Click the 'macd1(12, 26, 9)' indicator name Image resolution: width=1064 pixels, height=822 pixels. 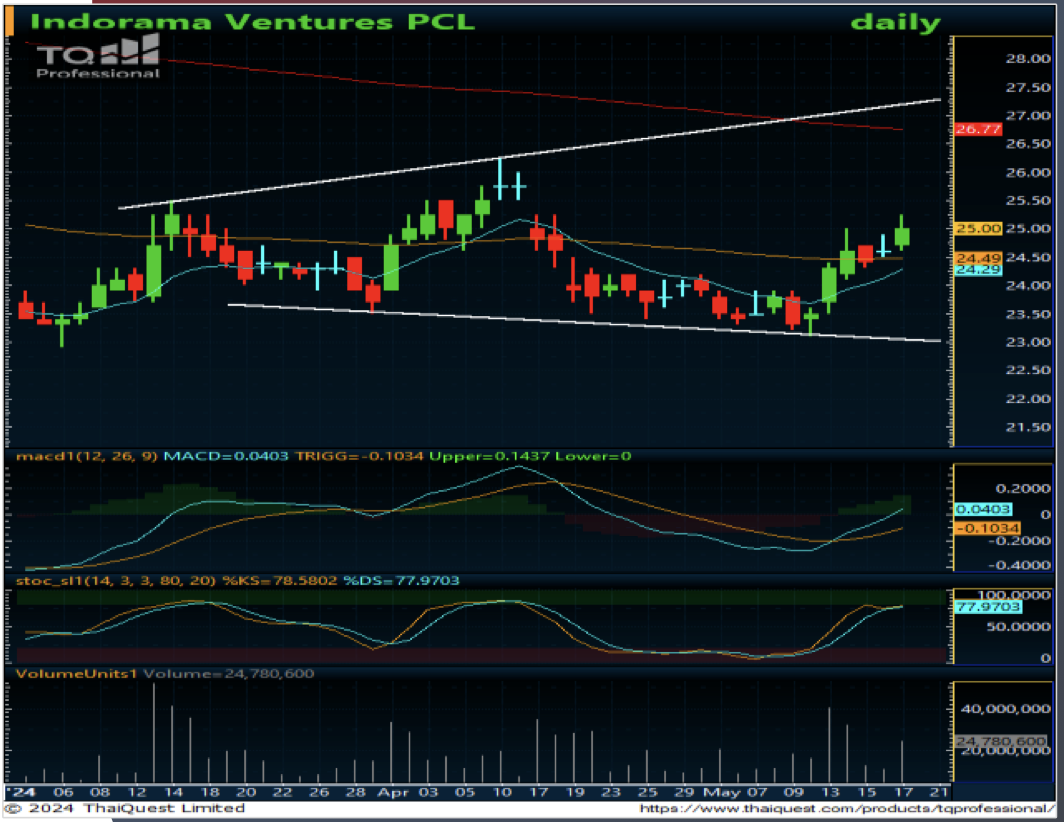coord(87,456)
